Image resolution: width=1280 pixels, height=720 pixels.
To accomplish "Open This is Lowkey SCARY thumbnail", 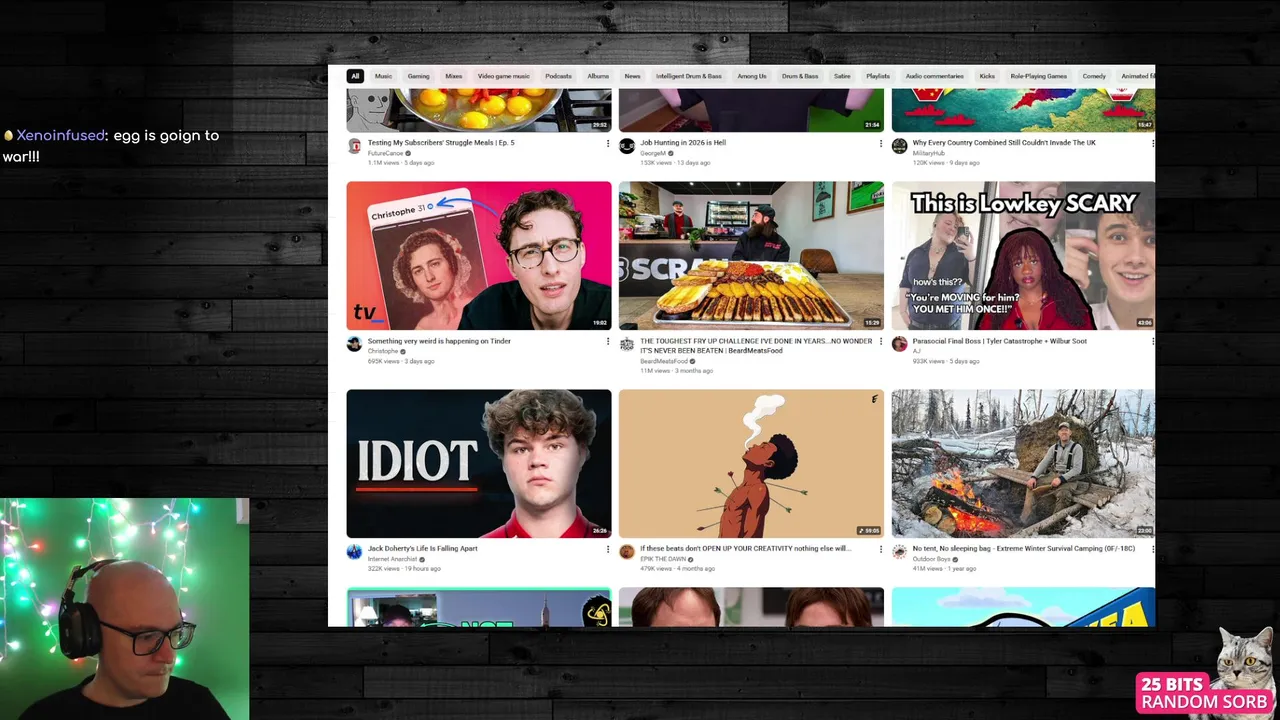I will [1023, 255].
